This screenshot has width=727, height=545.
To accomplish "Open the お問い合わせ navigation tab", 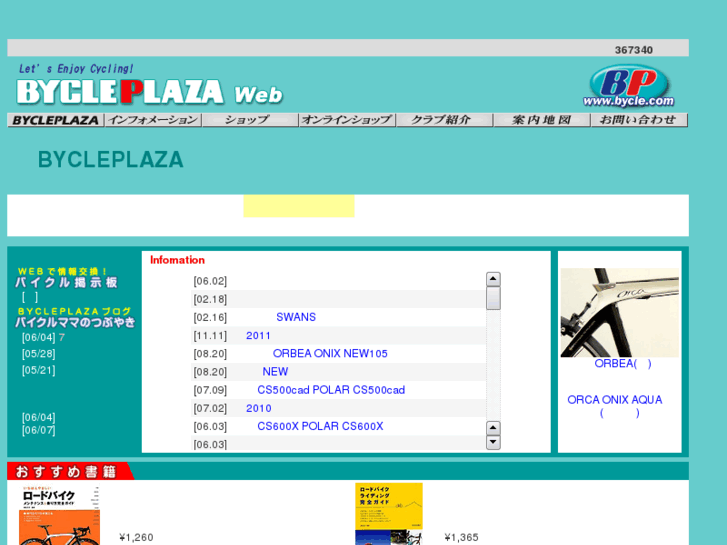I will 639,120.
